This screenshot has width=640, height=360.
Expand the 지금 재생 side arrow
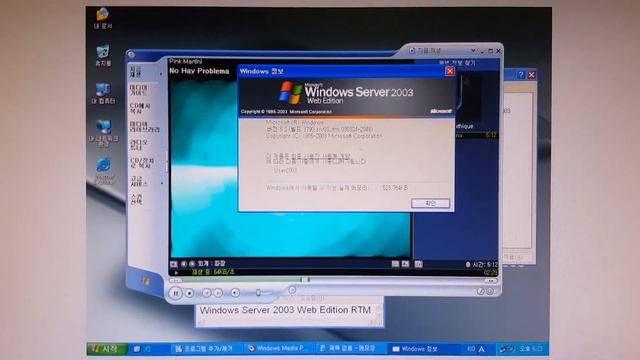161,74
